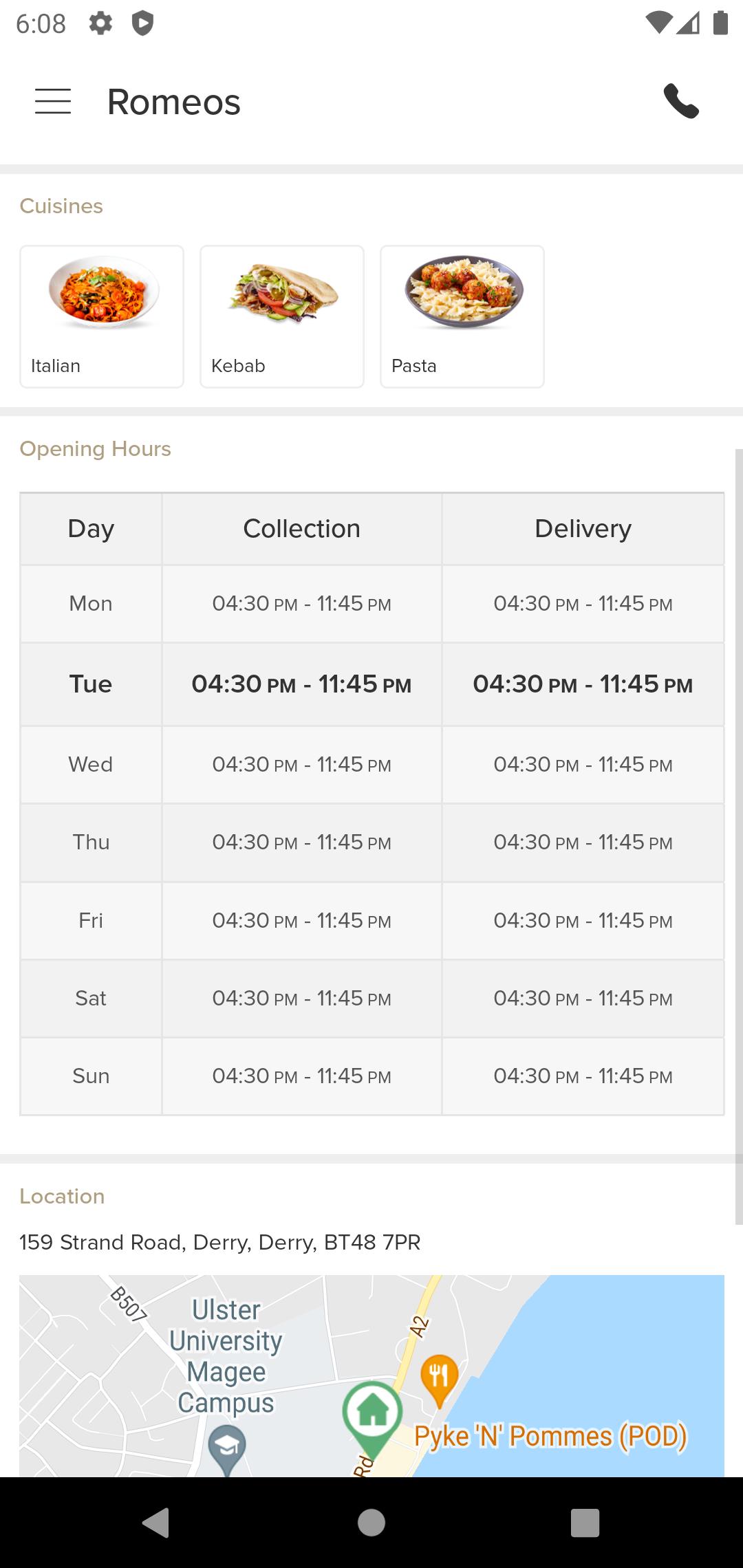This screenshot has height=1568, width=743.
Task: Click the page scrollbar on the right edge
Action: pos(739,836)
